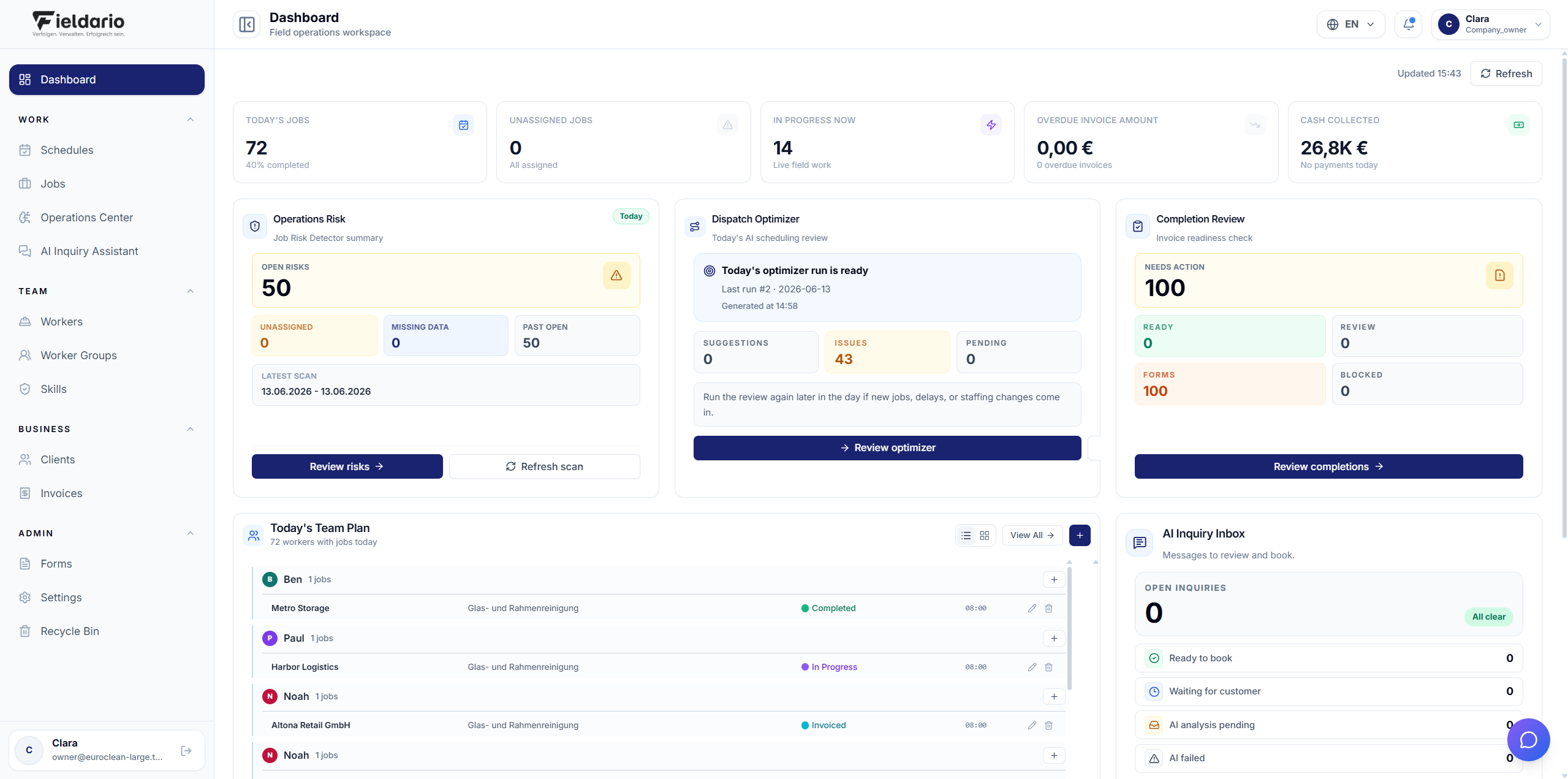This screenshot has width=1568, height=779.
Task: Open Forms under Admin
Action: pyautogui.click(x=107, y=564)
